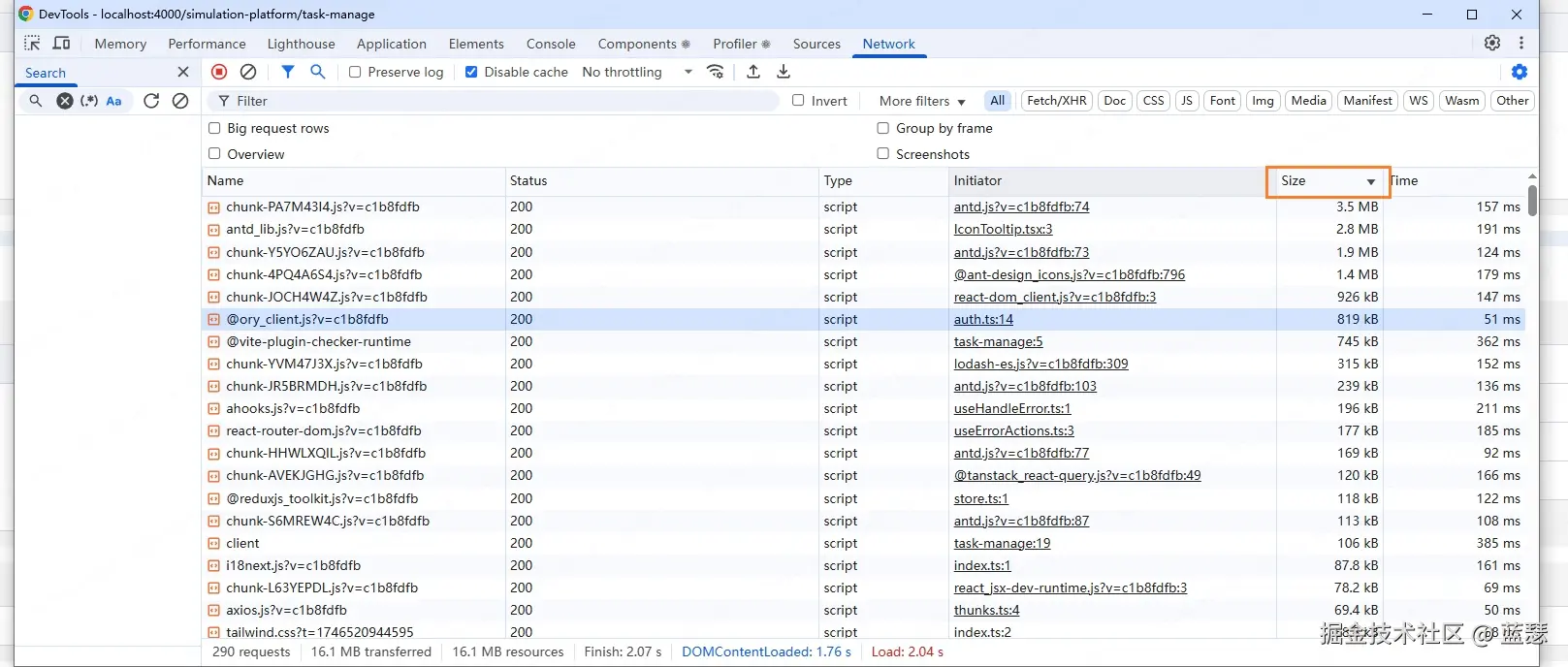The width and height of the screenshot is (1568, 667).
Task: Open network conditions wifi icon
Action: tap(716, 72)
